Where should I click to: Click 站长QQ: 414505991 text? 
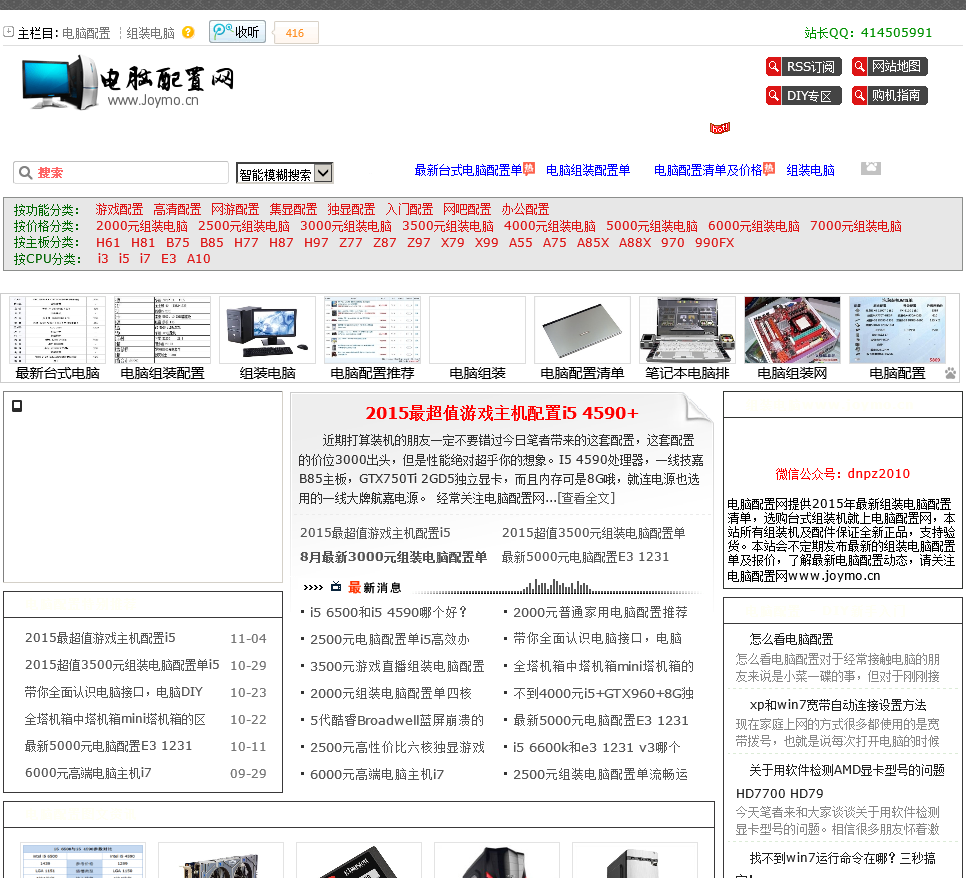[868, 33]
